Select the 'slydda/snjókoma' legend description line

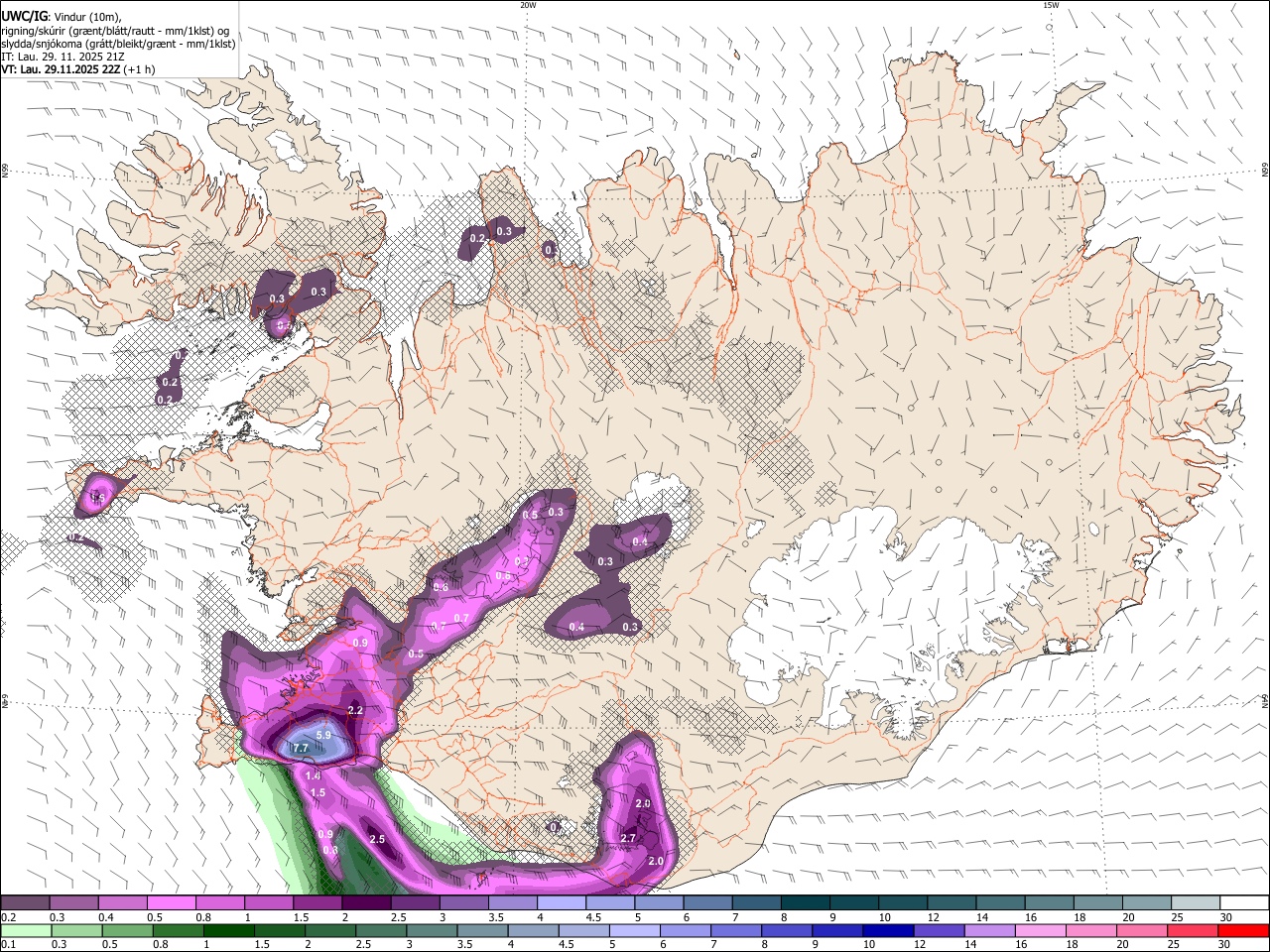(x=118, y=44)
